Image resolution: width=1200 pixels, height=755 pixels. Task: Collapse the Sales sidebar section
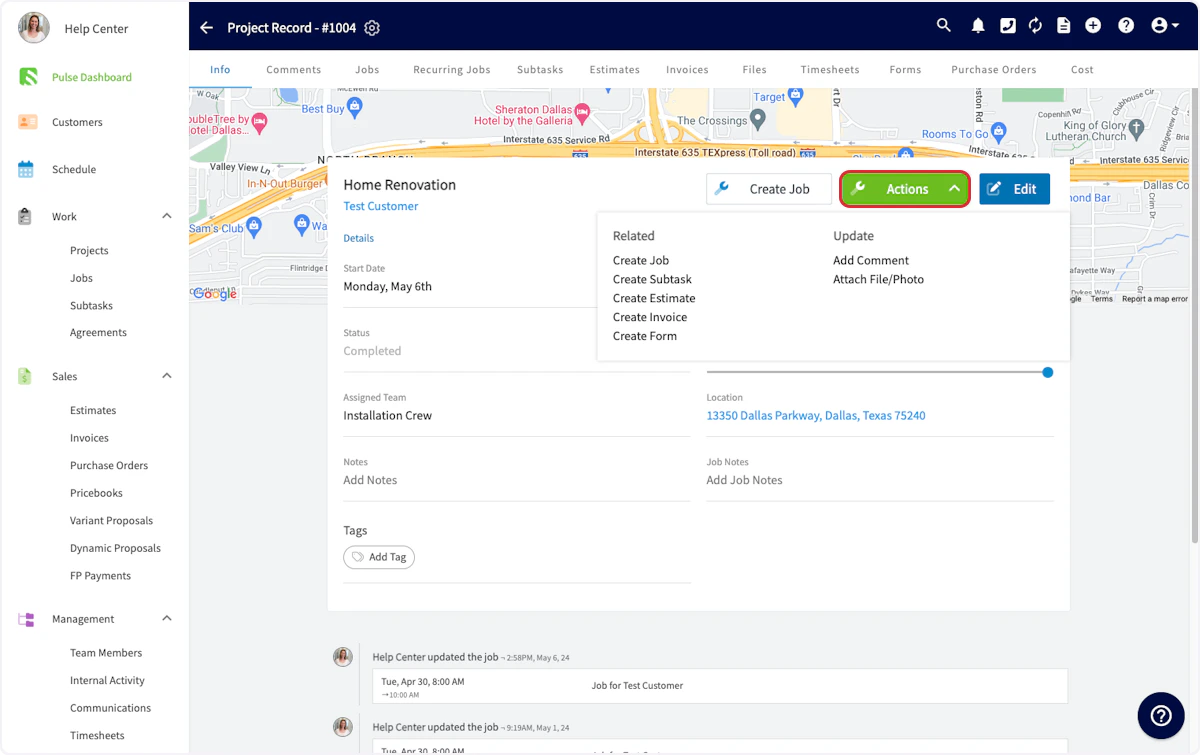(167, 376)
